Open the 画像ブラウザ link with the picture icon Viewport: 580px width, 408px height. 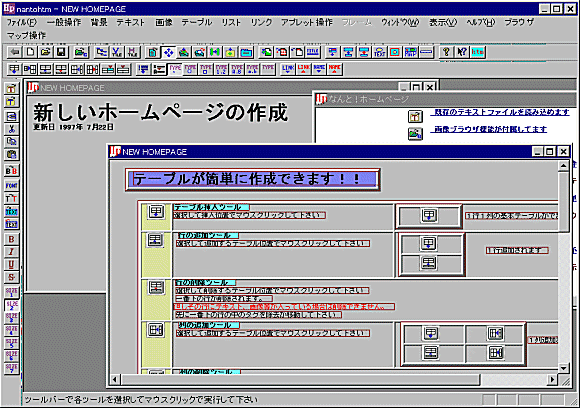(490, 129)
